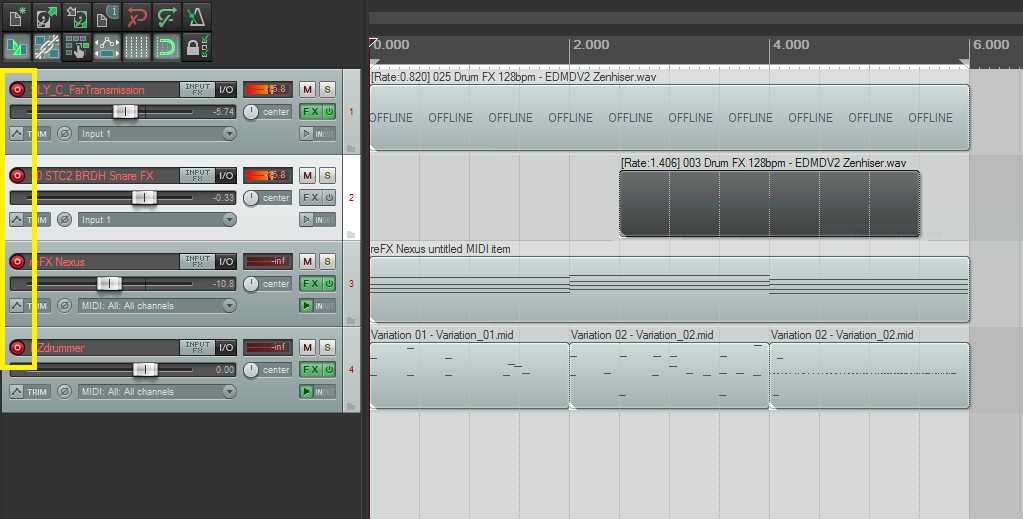Open MIDI input dropdown on reFX Nexus track
Image resolution: width=1023 pixels, height=519 pixels.
click(x=157, y=306)
